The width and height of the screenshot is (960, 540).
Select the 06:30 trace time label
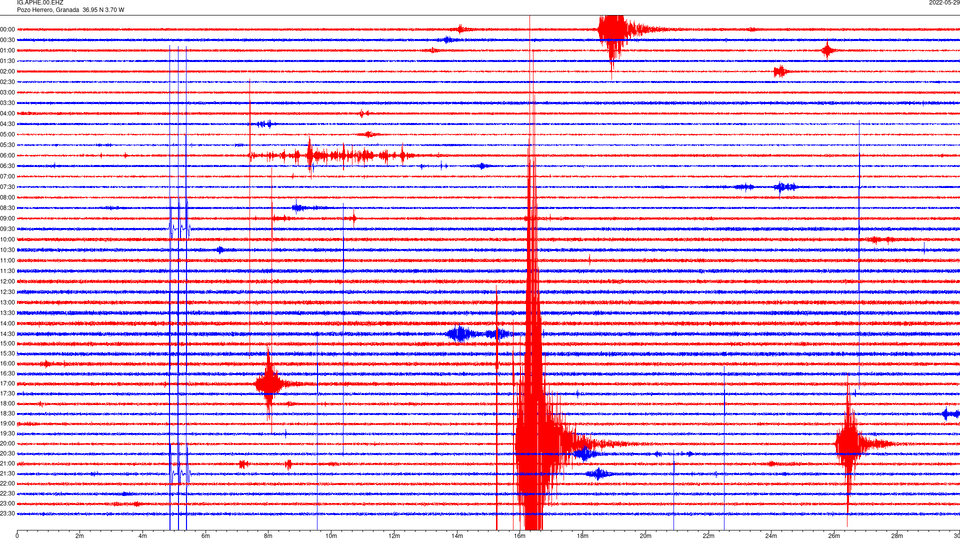tap(8, 166)
